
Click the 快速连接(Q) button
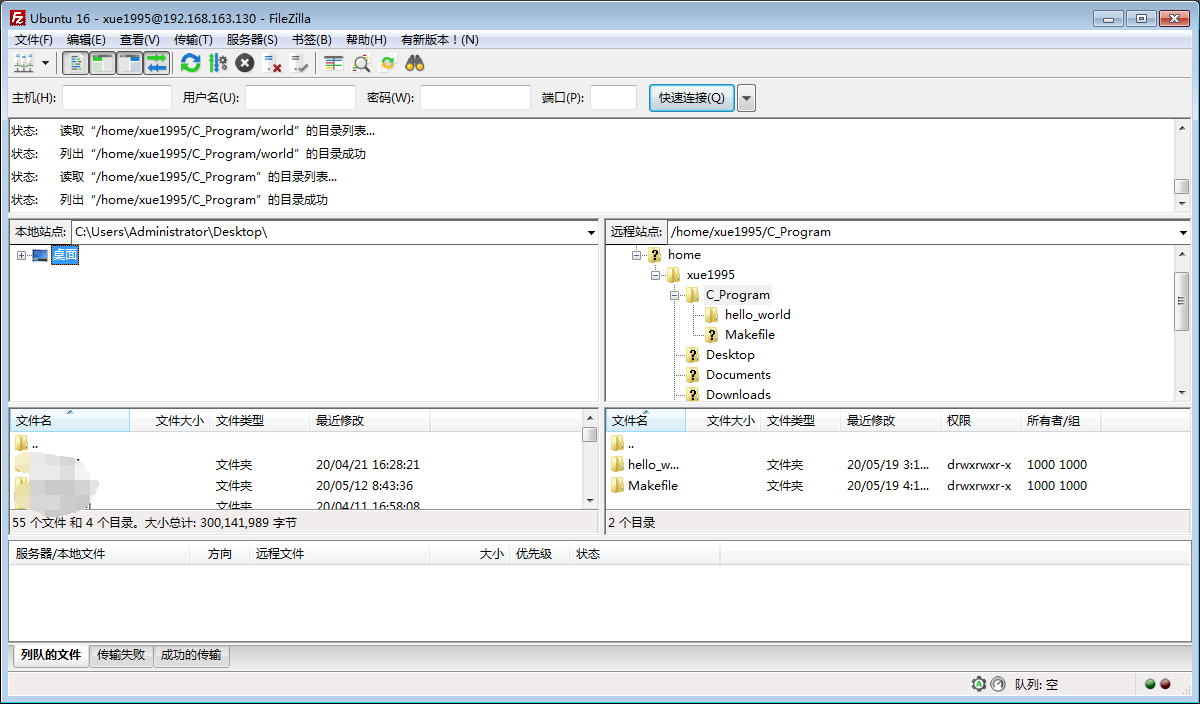pyautogui.click(x=692, y=97)
